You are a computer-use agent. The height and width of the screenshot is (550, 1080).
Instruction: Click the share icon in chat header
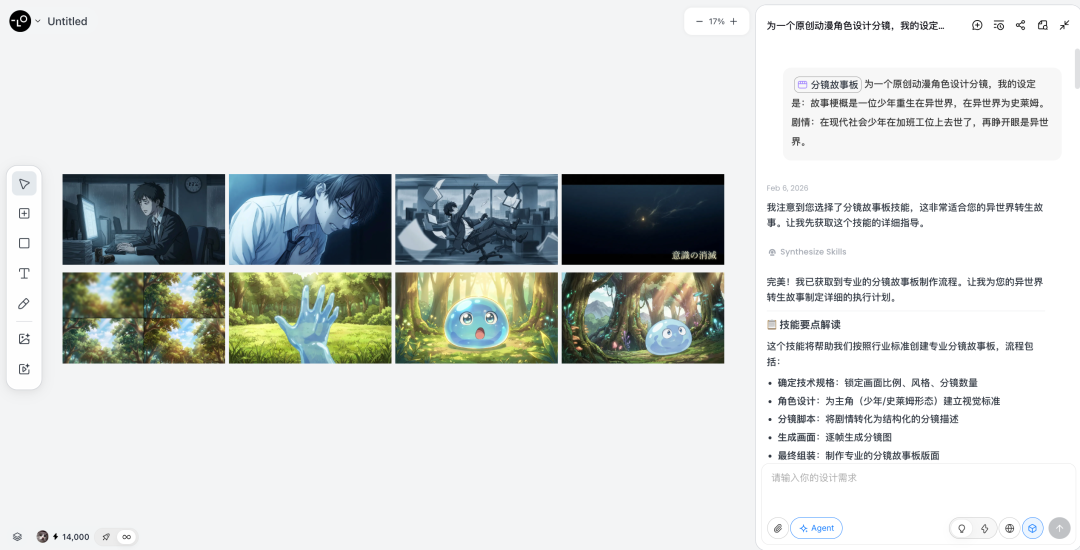(x=1021, y=25)
